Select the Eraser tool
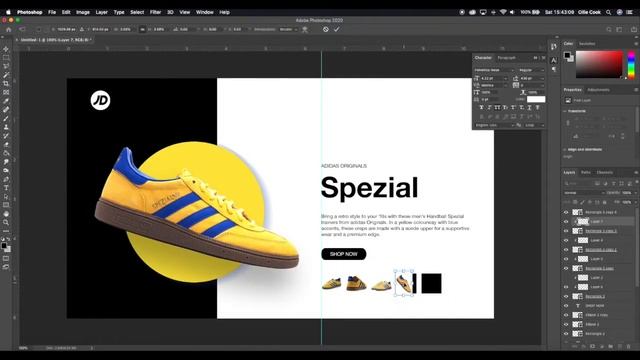Viewport: 640px width, 360px height. (x=6, y=144)
